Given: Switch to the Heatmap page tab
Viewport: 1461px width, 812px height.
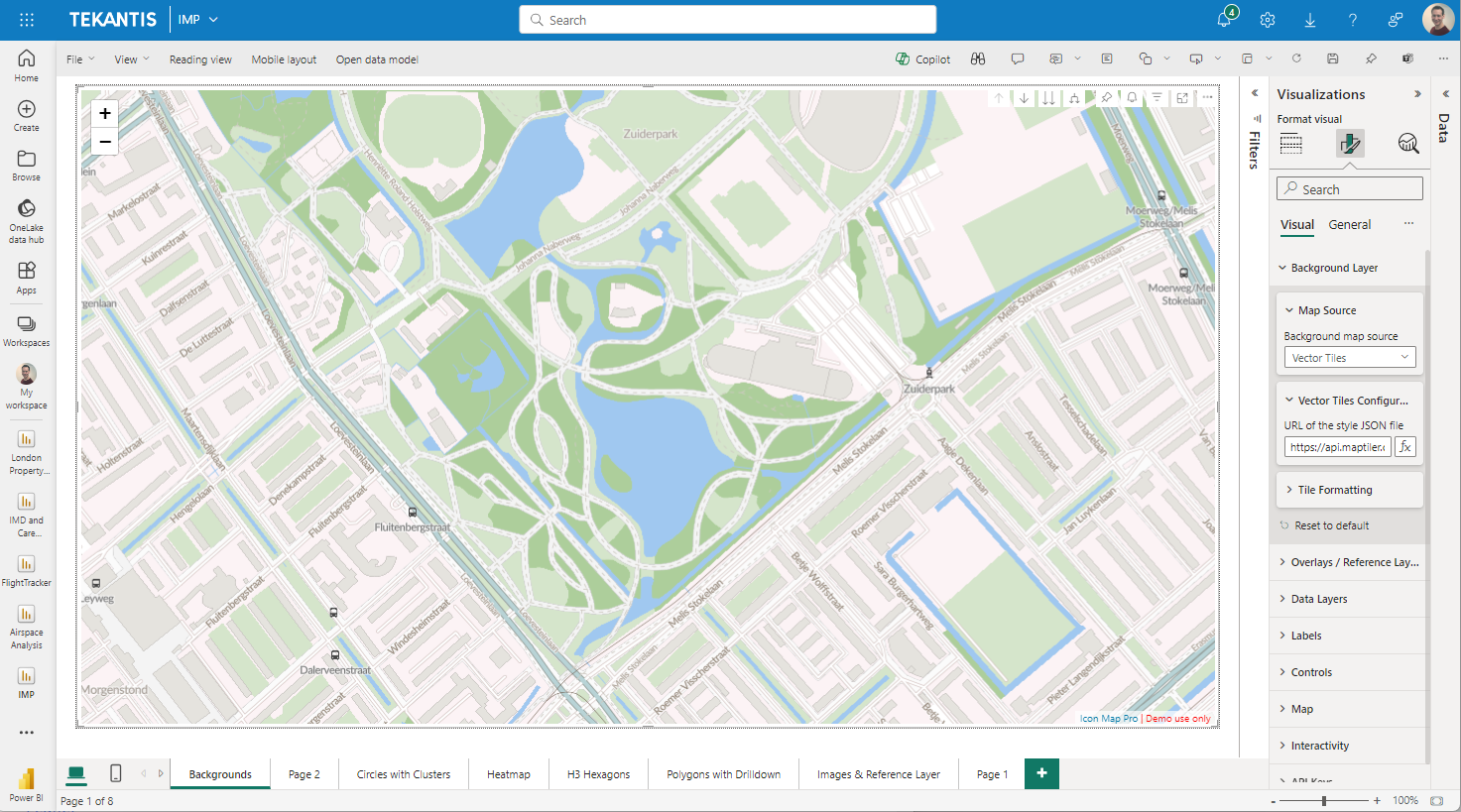Looking at the screenshot, I should click(508, 774).
